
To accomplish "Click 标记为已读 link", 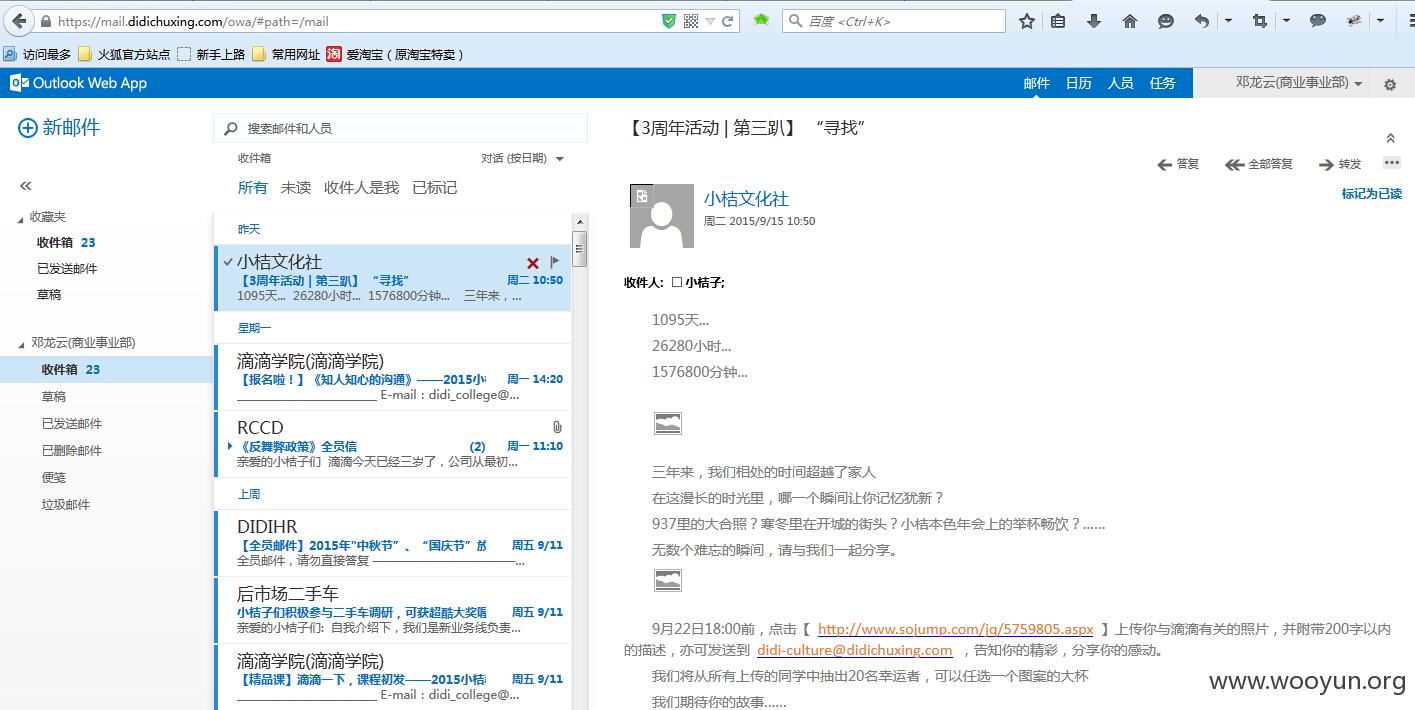I will 1372,194.
